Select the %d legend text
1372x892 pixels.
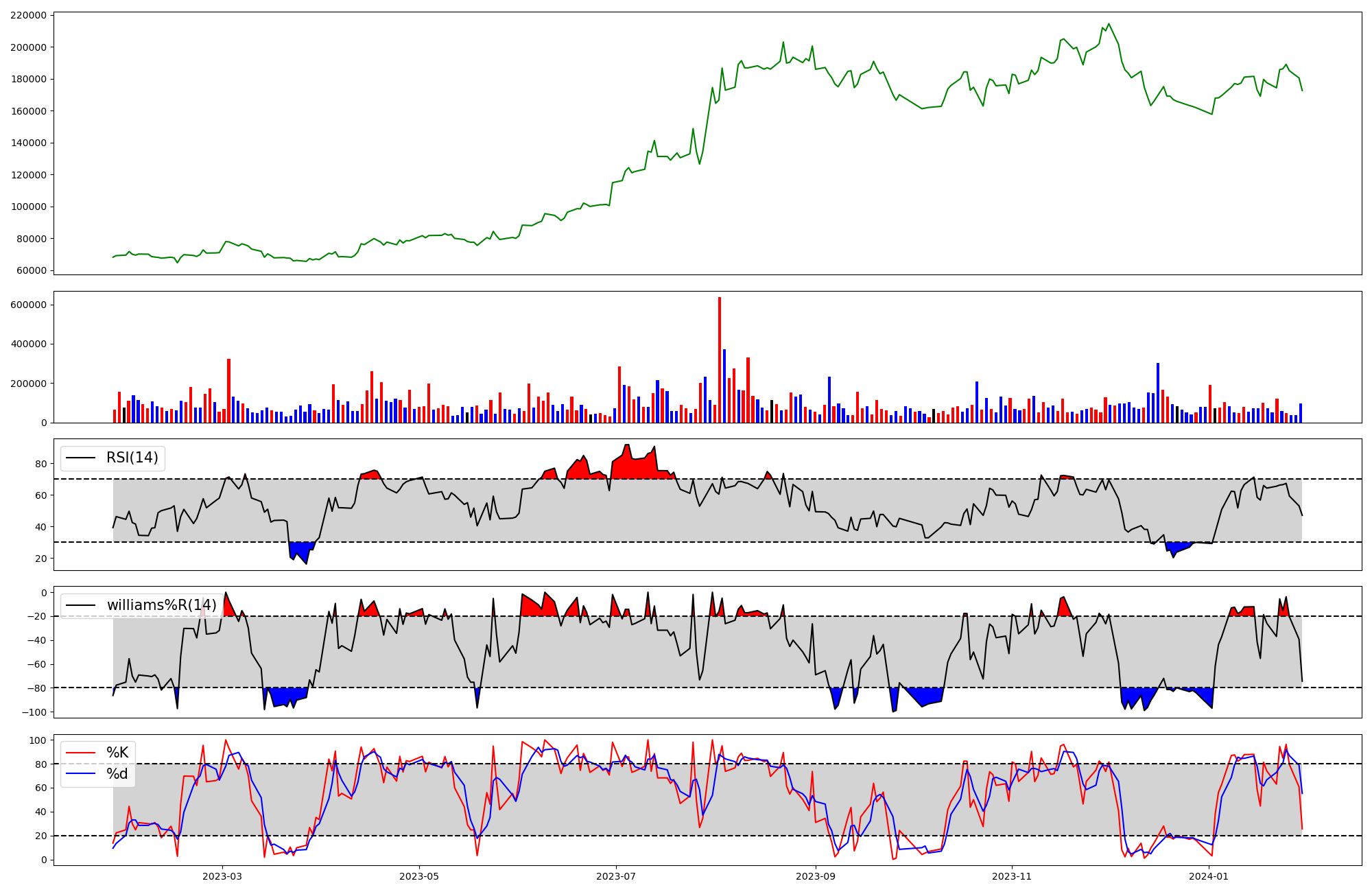[117, 774]
